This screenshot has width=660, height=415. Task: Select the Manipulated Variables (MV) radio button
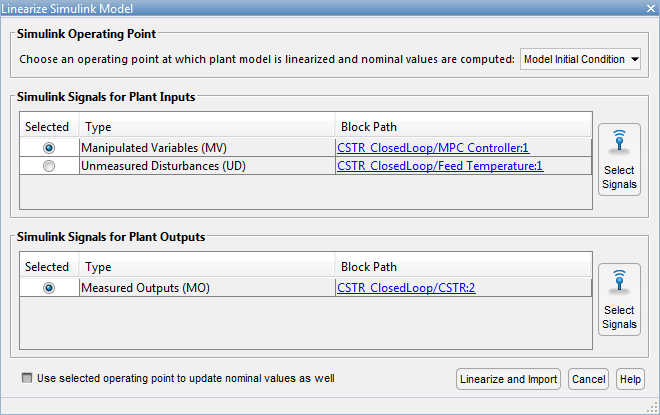tap(49, 148)
